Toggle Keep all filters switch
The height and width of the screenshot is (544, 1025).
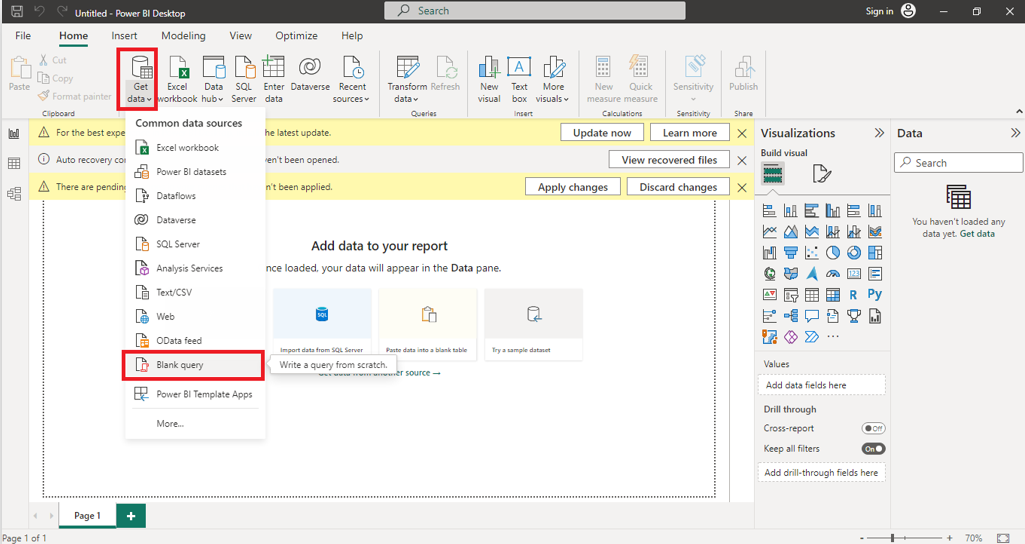[x=873, y=449]
